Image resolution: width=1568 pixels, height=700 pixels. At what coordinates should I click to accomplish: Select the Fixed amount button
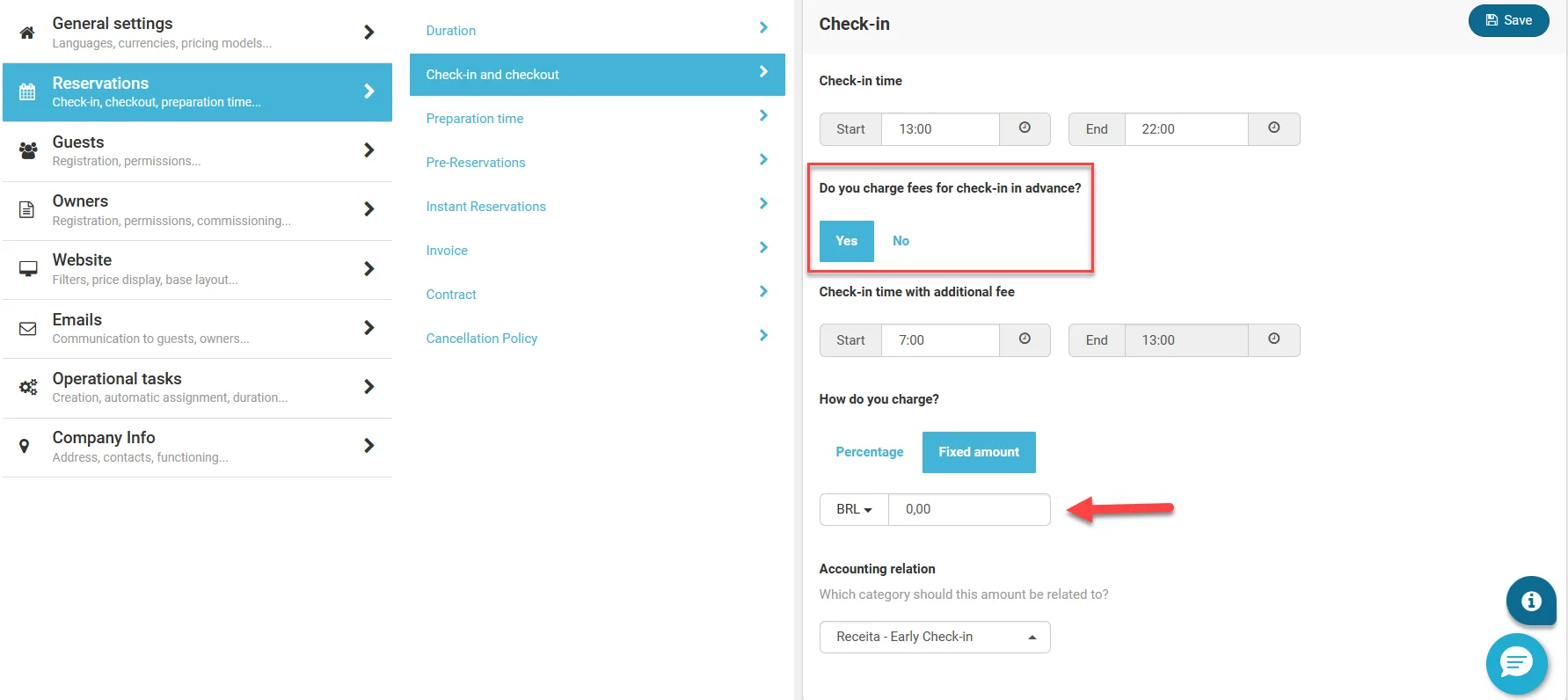tap(979, 452)
